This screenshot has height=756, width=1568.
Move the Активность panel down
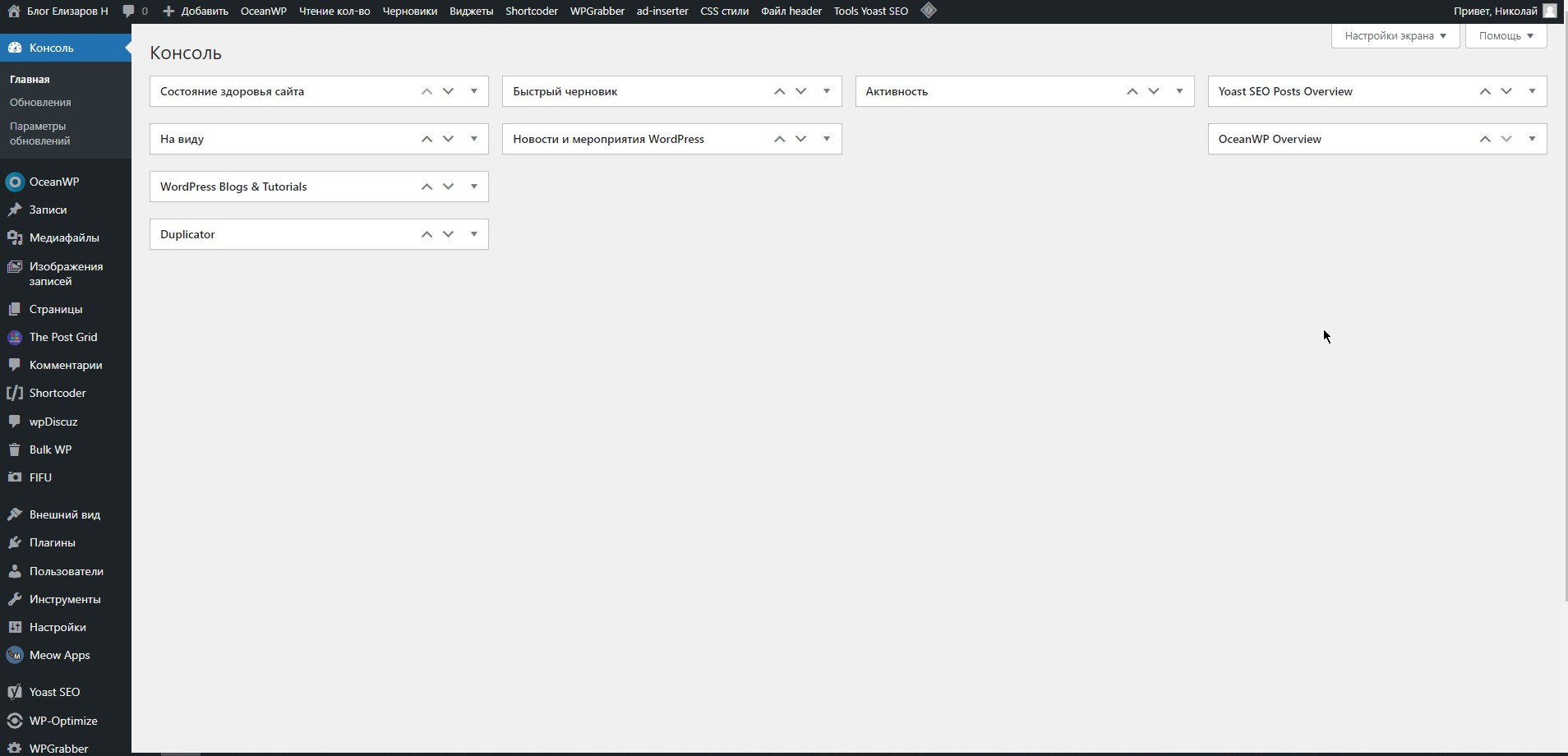pyautogui.click(x=1154, y=91)
